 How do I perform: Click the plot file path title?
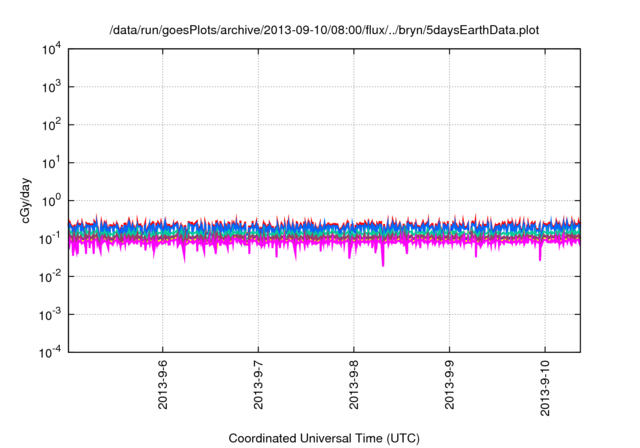point(324,30)
